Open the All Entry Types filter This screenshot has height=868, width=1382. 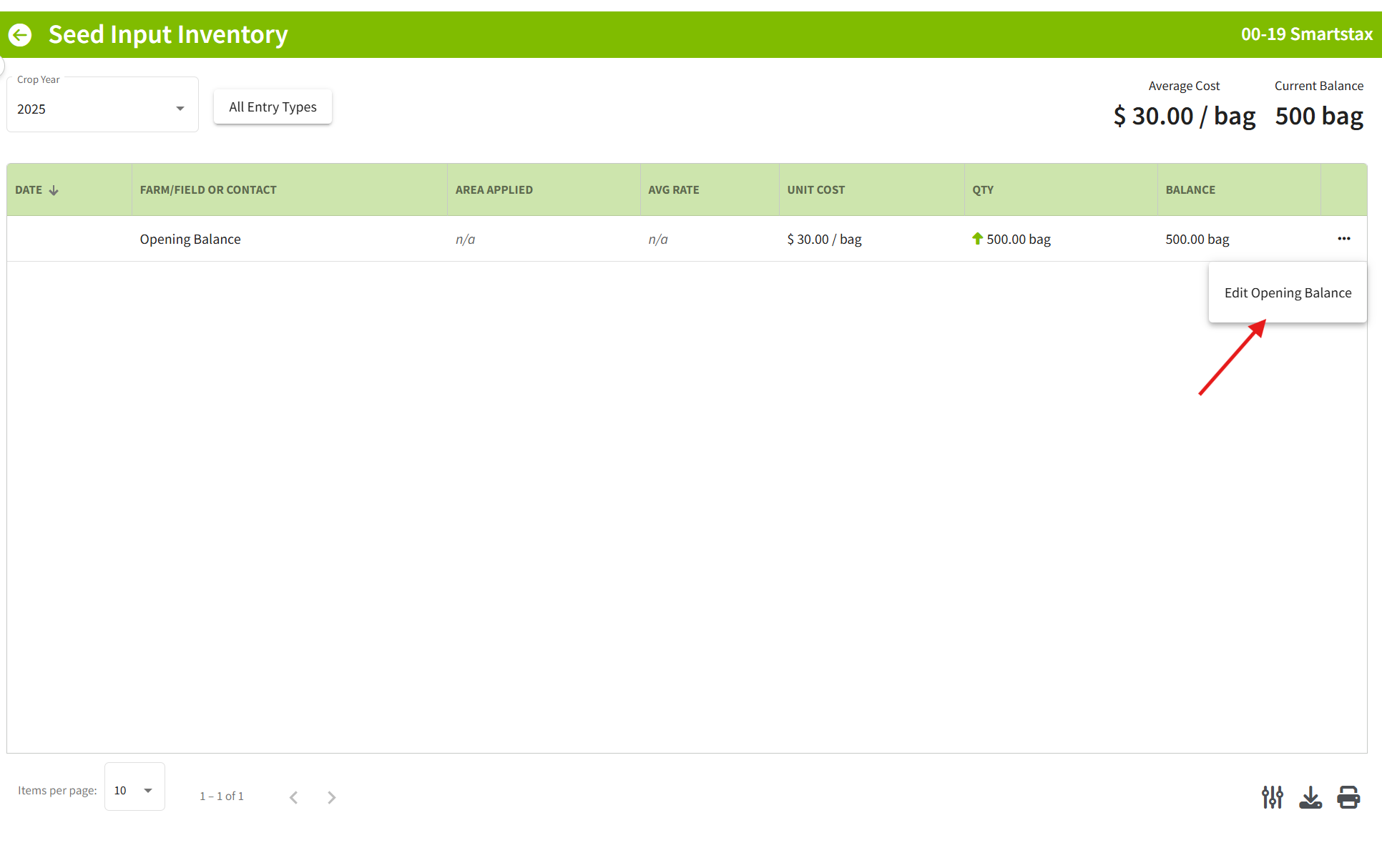coord(273,107)
